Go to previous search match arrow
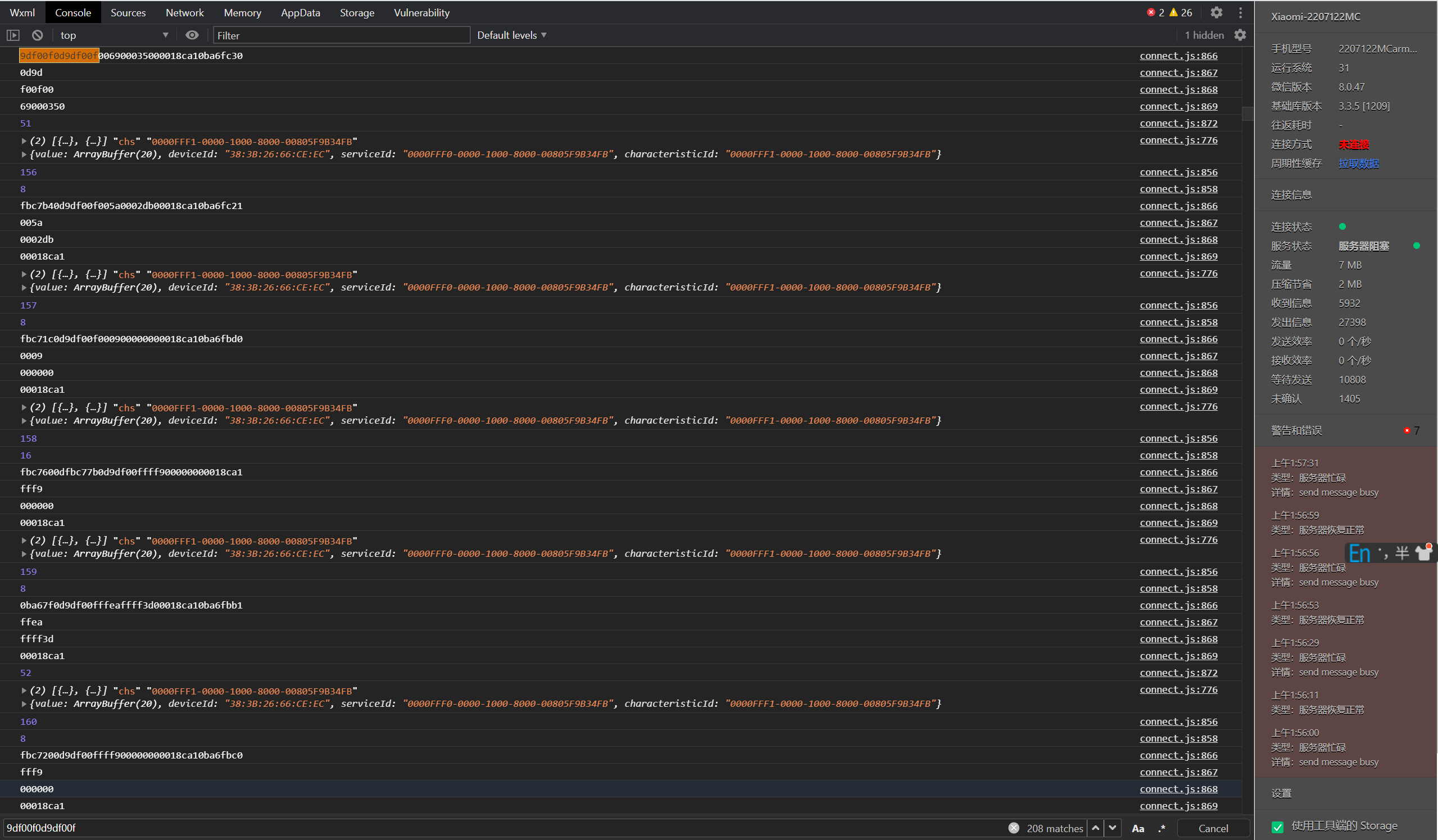 (x=1096, y=828)
